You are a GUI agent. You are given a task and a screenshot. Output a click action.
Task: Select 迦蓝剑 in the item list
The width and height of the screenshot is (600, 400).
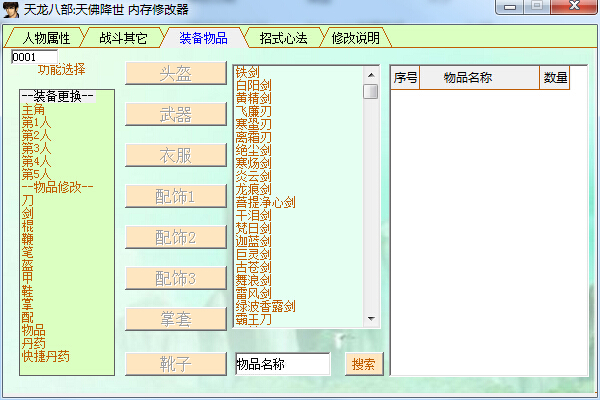click(254, 242)
